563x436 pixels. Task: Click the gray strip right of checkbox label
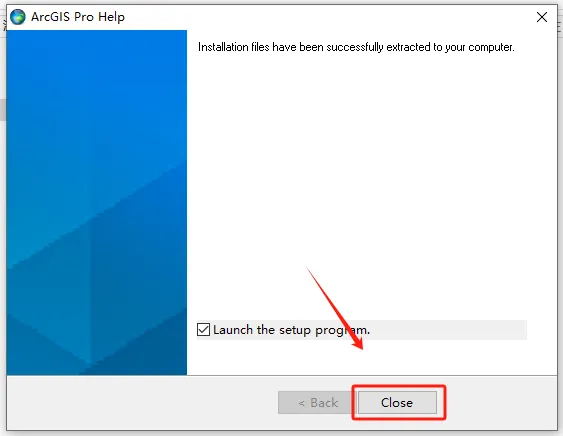(448, 330)
